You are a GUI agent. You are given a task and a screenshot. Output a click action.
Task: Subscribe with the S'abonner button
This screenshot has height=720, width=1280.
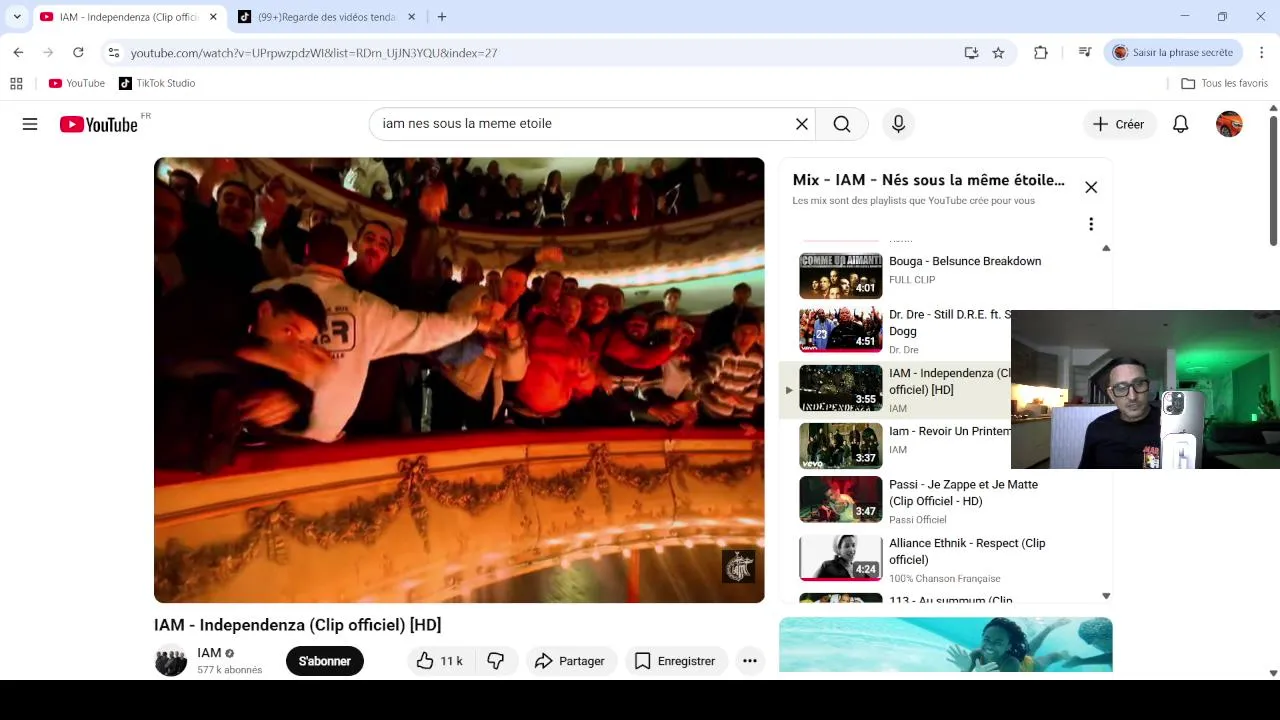tap(325, 661)
